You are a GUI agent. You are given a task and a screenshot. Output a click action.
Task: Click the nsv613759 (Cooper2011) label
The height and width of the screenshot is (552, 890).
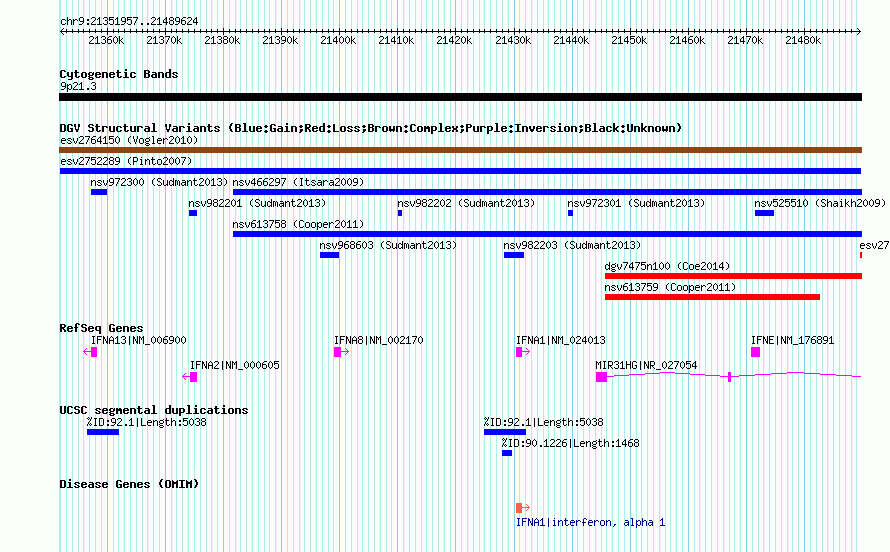[x=670, y=287]
